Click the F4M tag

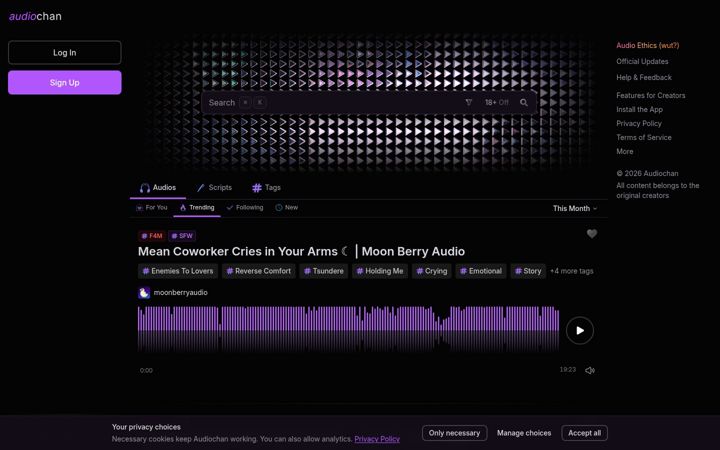pyautogui.click(x=152, y=236)
